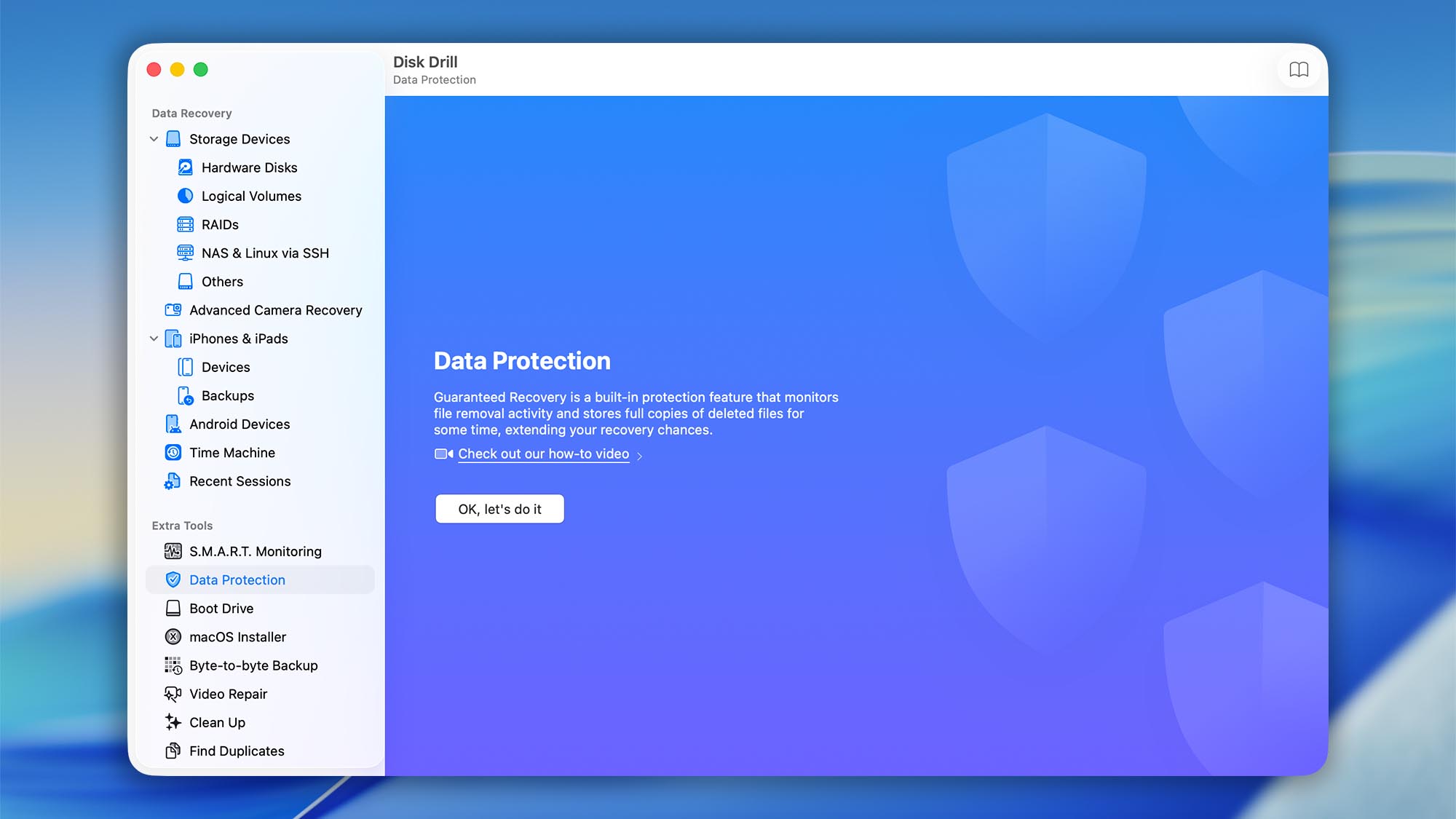Screen dimensions: 1456x819
Task: Maximize the Disk Drill window with green button
Action: point(201,69)
